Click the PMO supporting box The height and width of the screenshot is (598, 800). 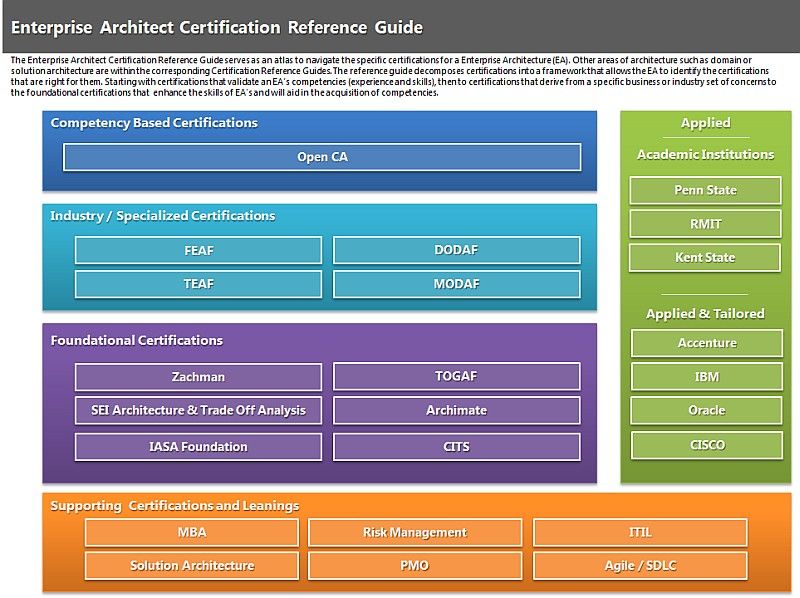415,566
